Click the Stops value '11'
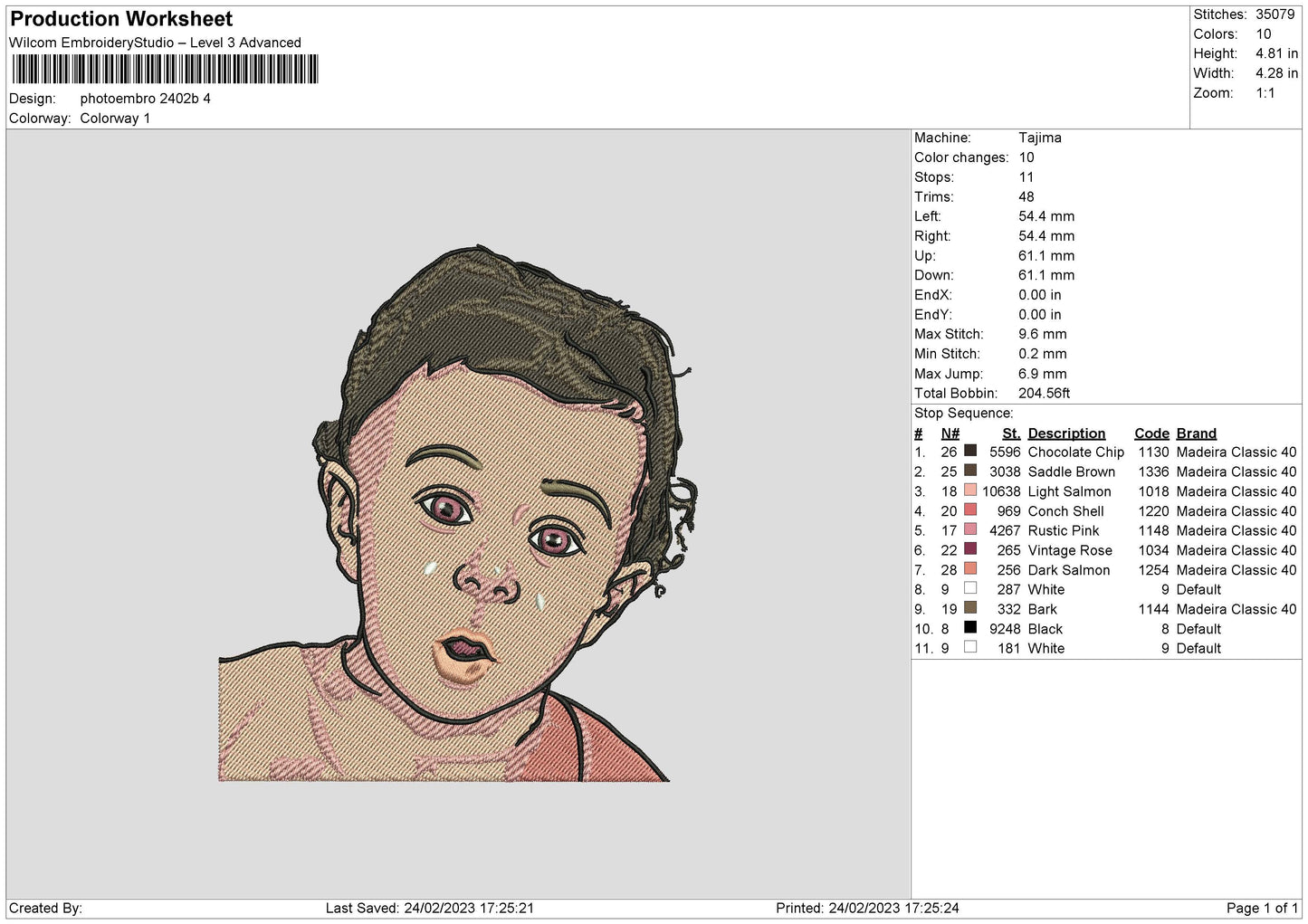Viewport: 1308px width, 924px height. click(1026, 177)
